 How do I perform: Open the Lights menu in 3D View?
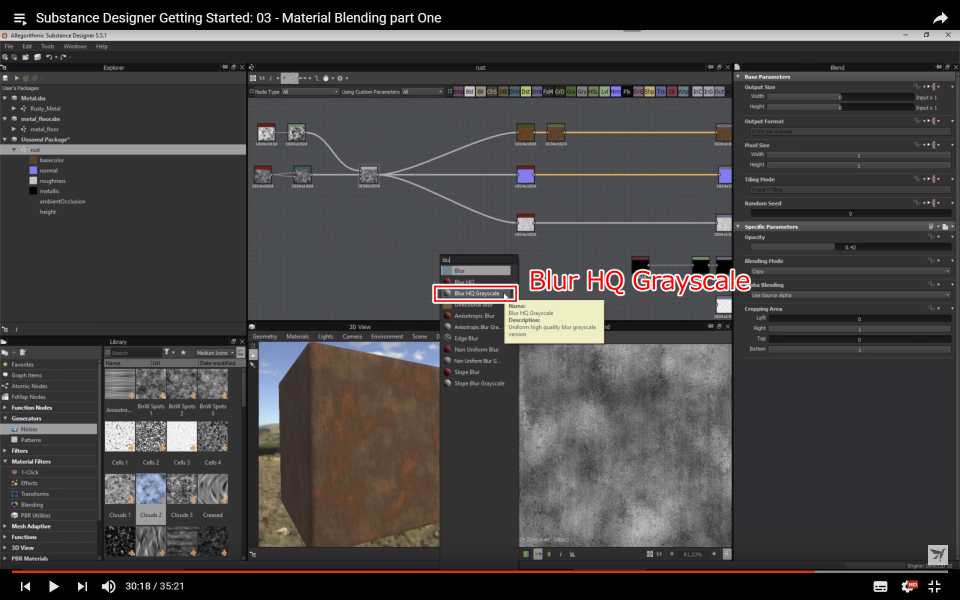[325, 337]
